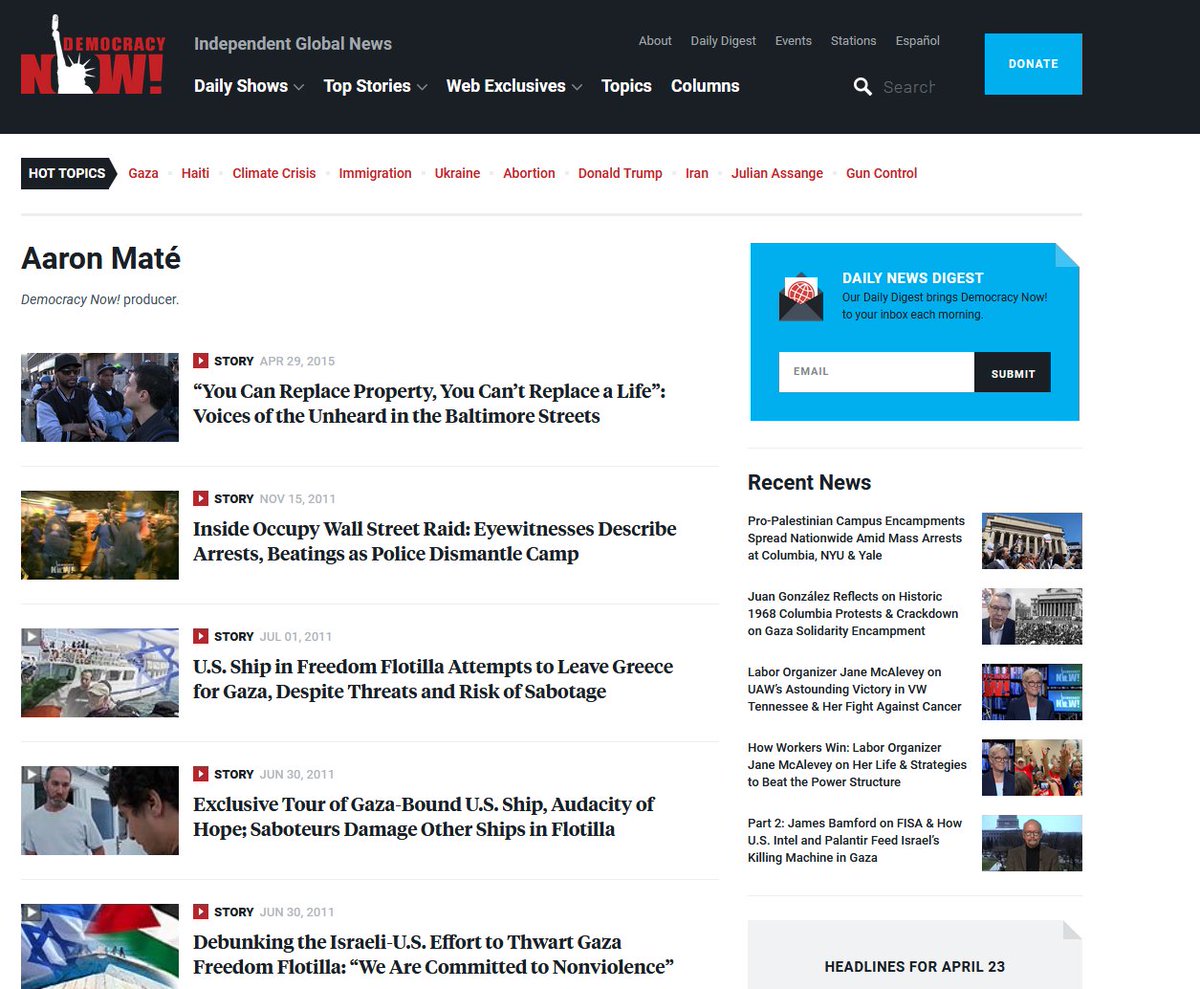
Task: Open the Juan González Reflects news item
Action: point(853,613)
